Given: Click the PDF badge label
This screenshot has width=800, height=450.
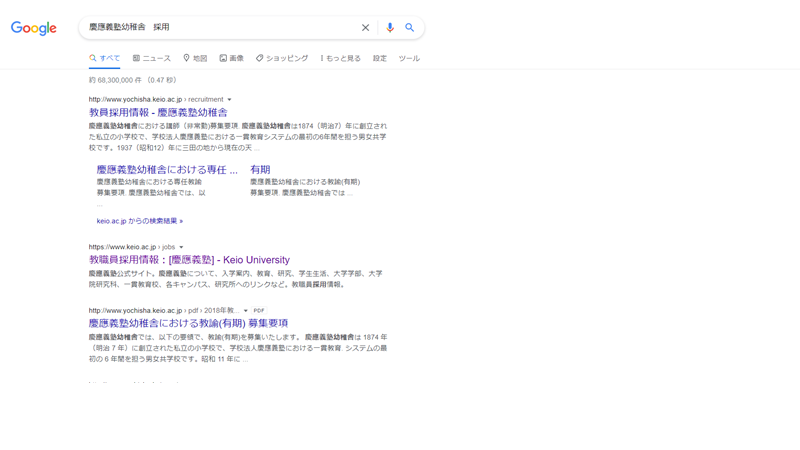Looking at the screenshot, I should click(x=259, y=310).
